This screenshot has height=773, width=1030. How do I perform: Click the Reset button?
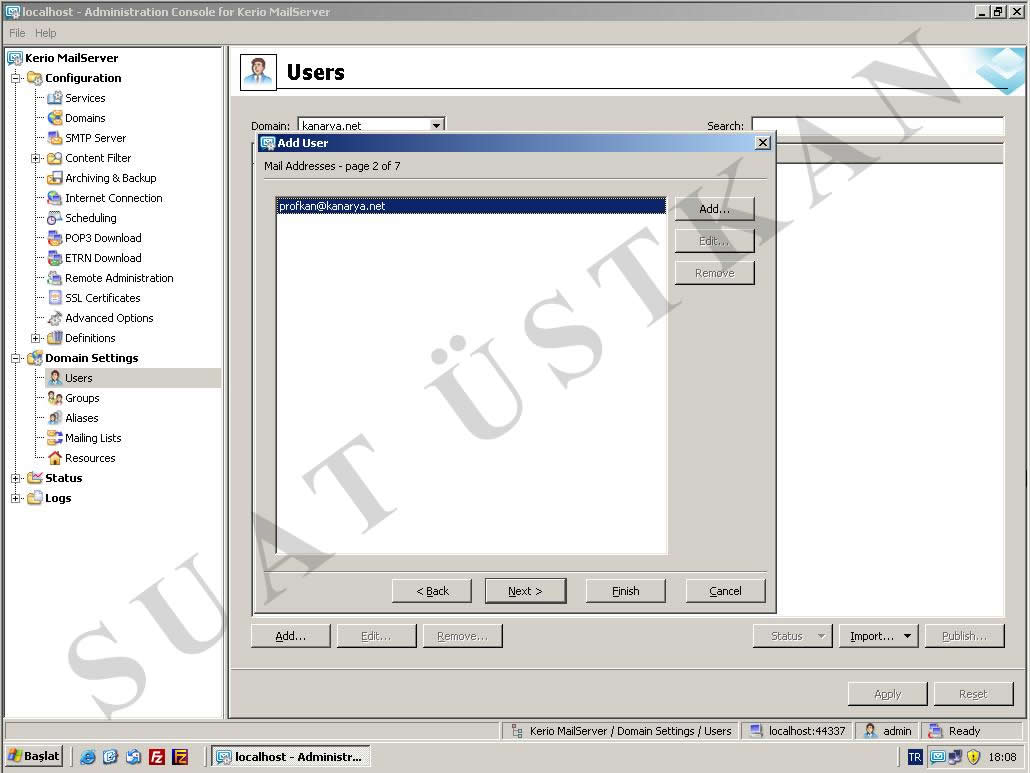(974, 694)
